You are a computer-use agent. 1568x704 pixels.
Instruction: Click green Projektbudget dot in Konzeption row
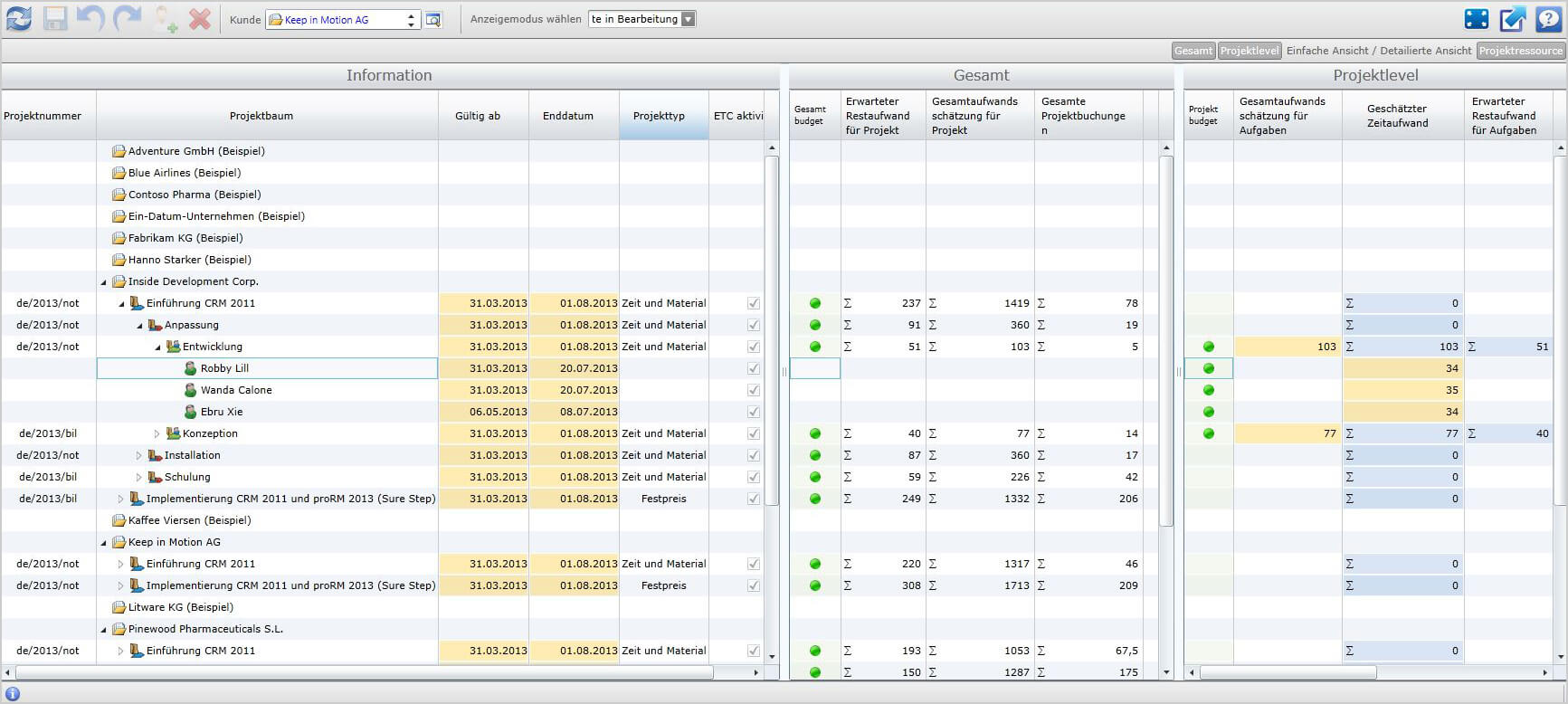point(1209,433)
